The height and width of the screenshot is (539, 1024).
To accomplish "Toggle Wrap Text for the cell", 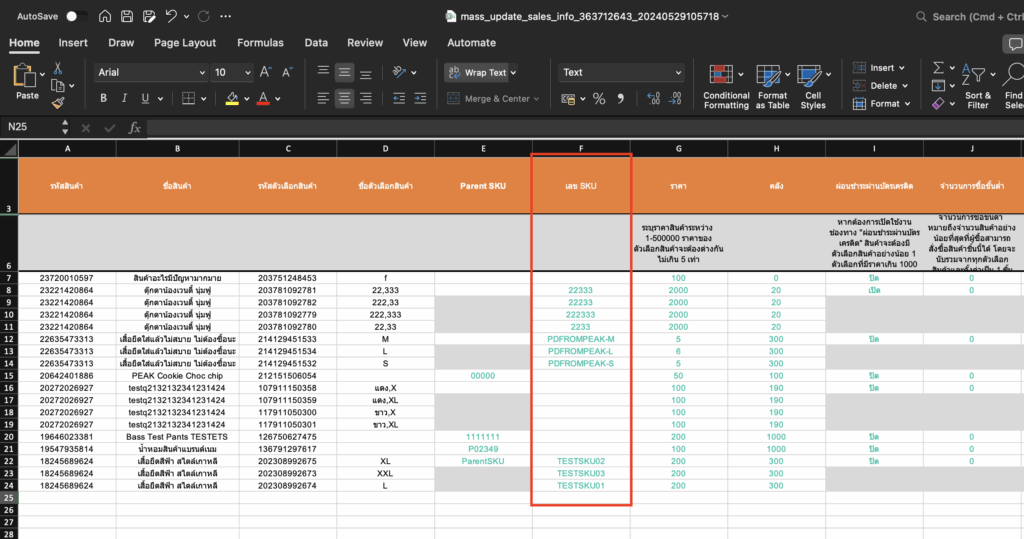I will click(x=478, y=72).
